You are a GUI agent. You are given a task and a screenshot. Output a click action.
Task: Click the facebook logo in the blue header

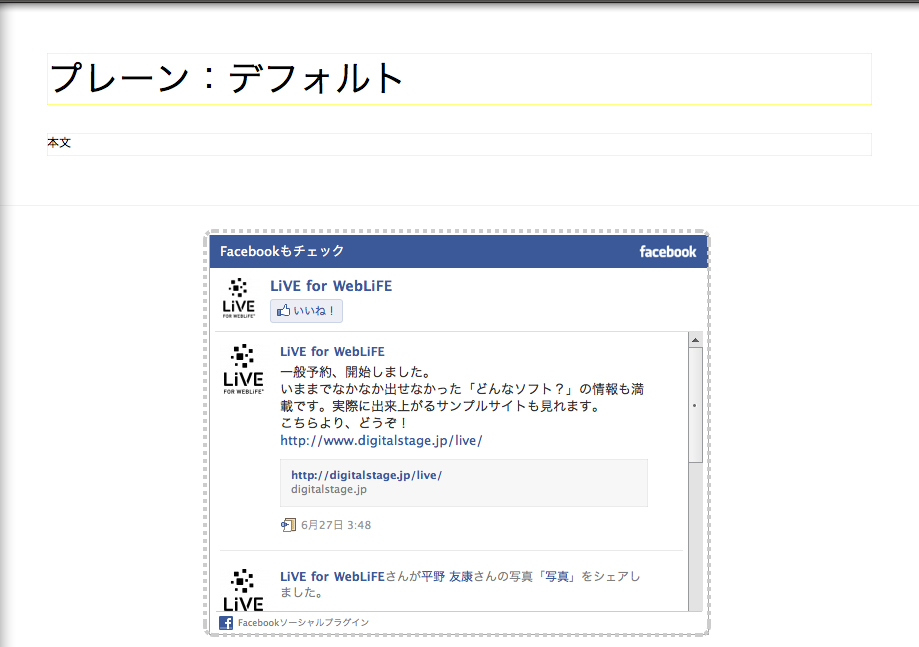point(668,252)
